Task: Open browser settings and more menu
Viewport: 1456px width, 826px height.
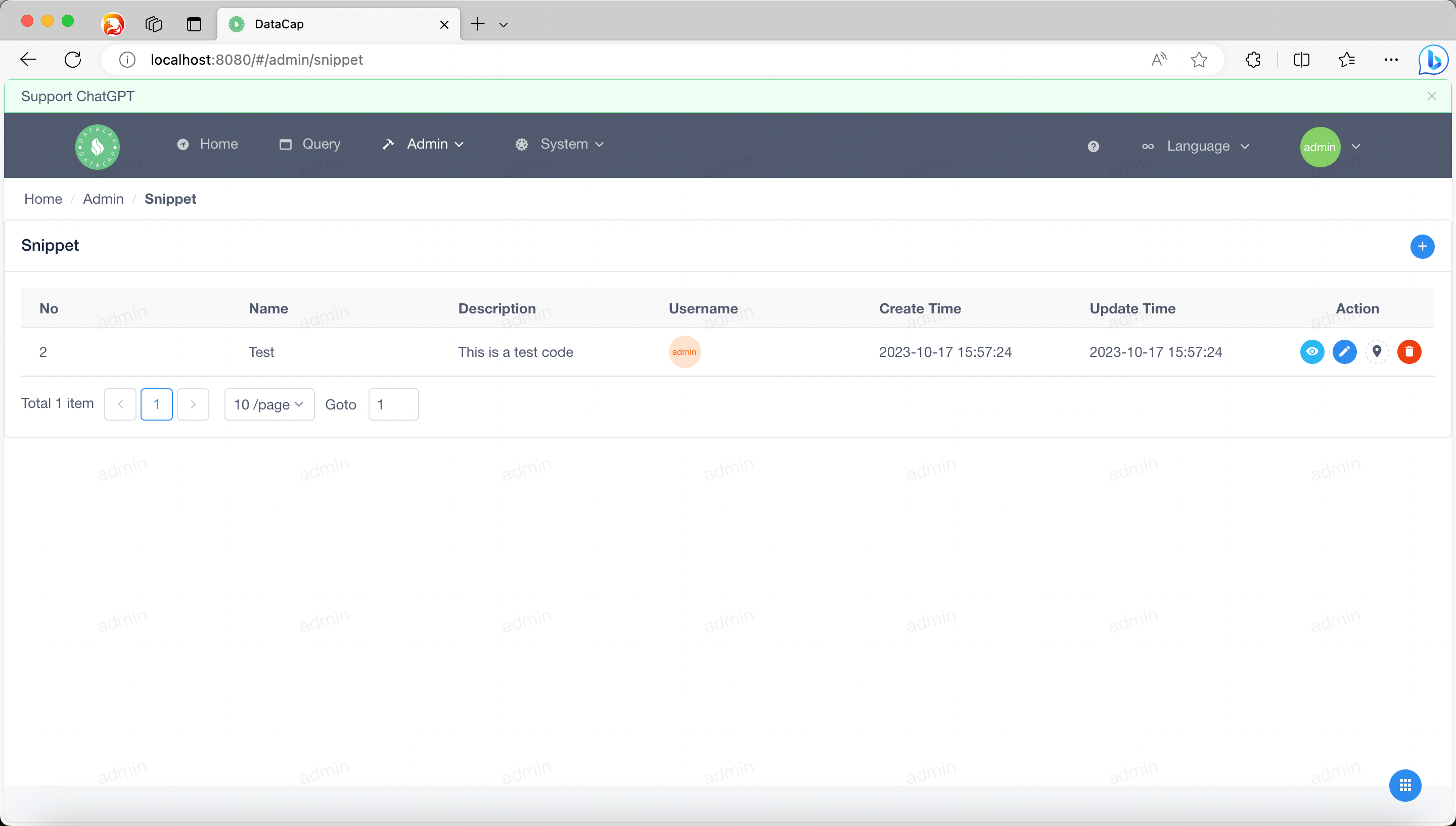Action: pos(1391,60)
